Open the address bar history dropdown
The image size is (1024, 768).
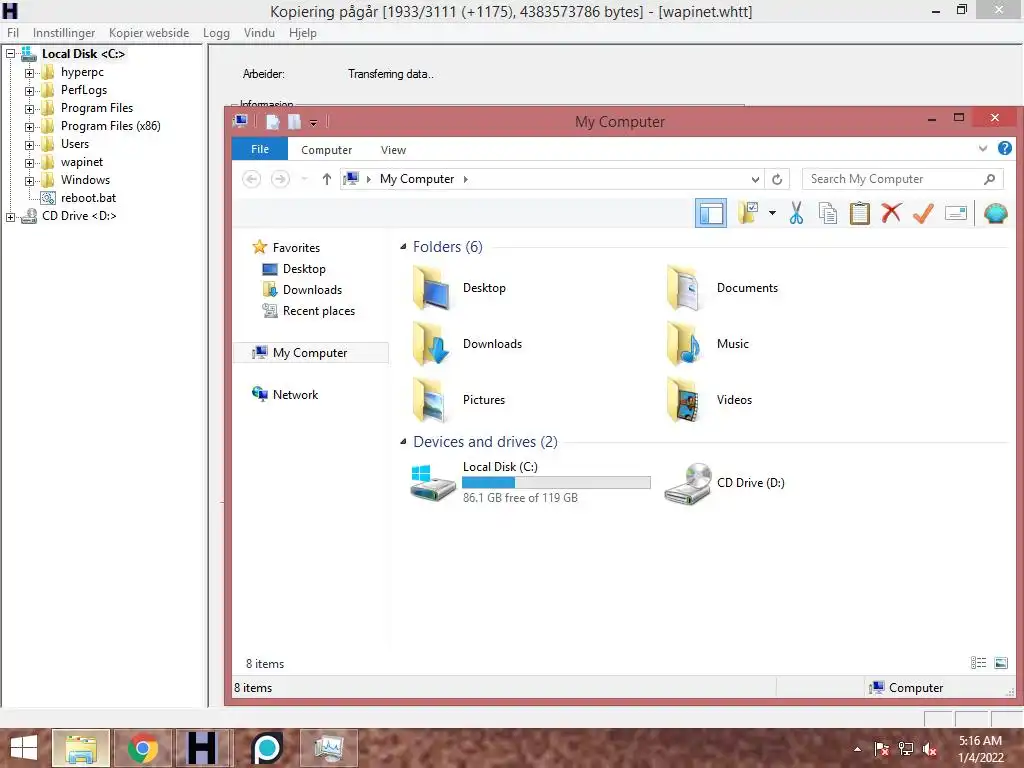click(755, 179)
